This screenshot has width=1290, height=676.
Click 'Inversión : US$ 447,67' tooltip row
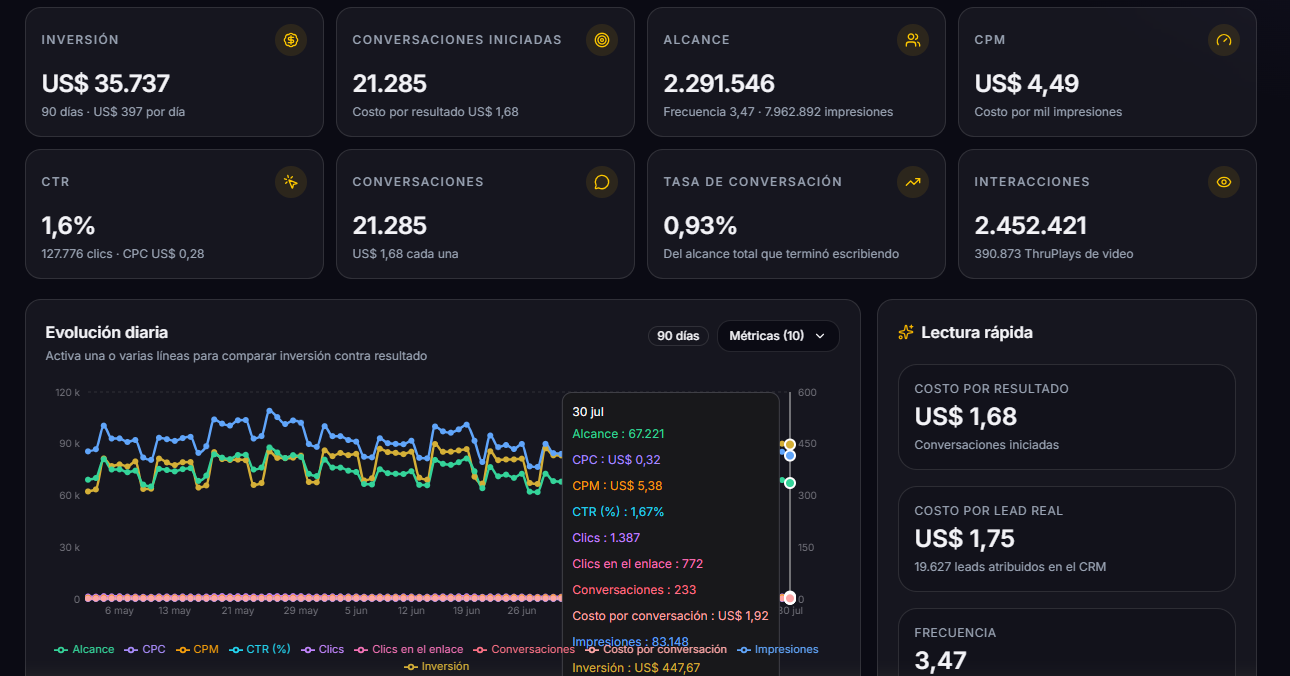tap(636, 668)
